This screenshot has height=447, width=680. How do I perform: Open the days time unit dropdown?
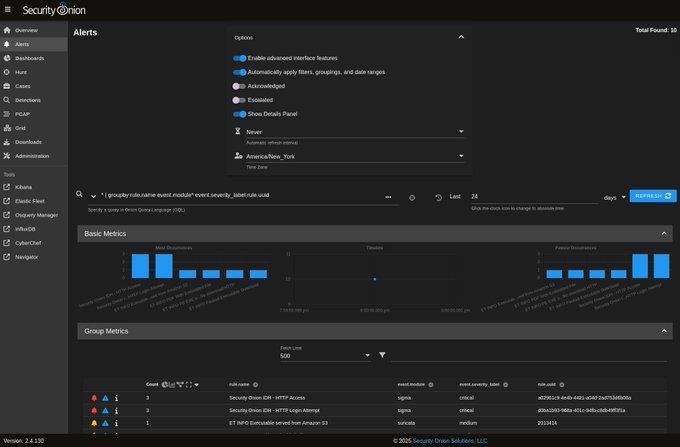pyautogui.click(x=615, y=197)
